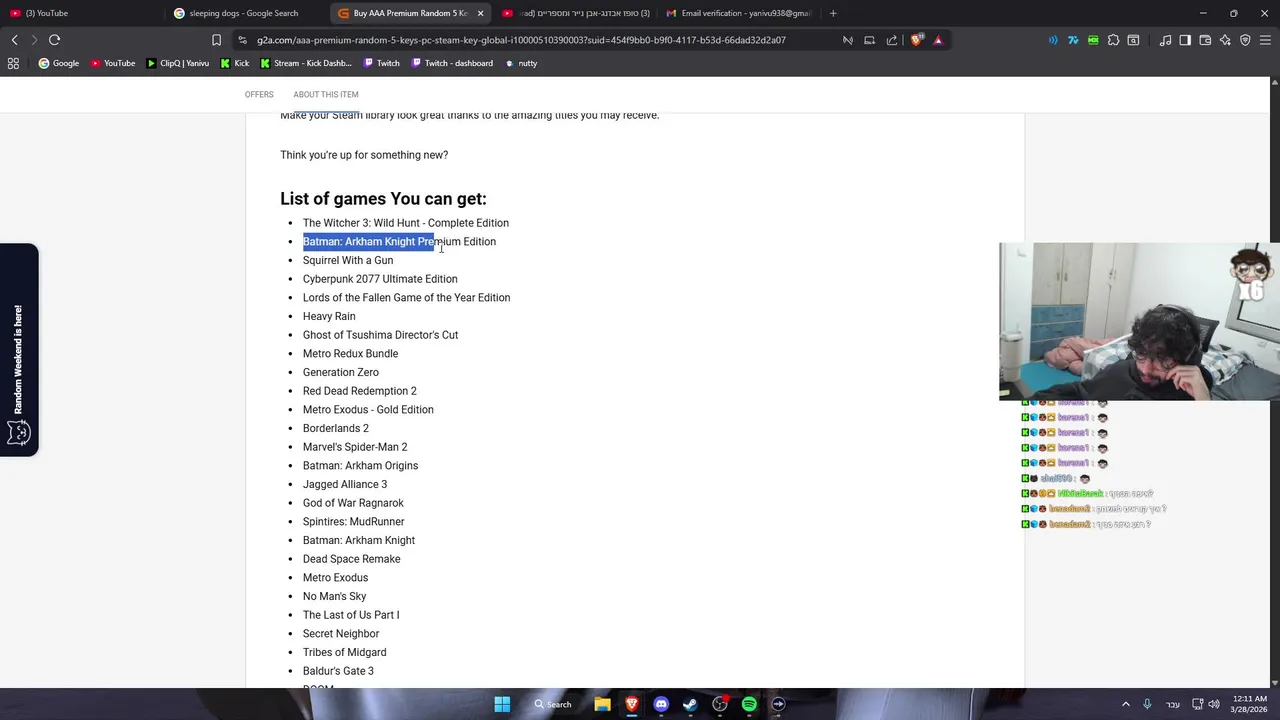Click Brave Shields lion icon

point(916,40)
